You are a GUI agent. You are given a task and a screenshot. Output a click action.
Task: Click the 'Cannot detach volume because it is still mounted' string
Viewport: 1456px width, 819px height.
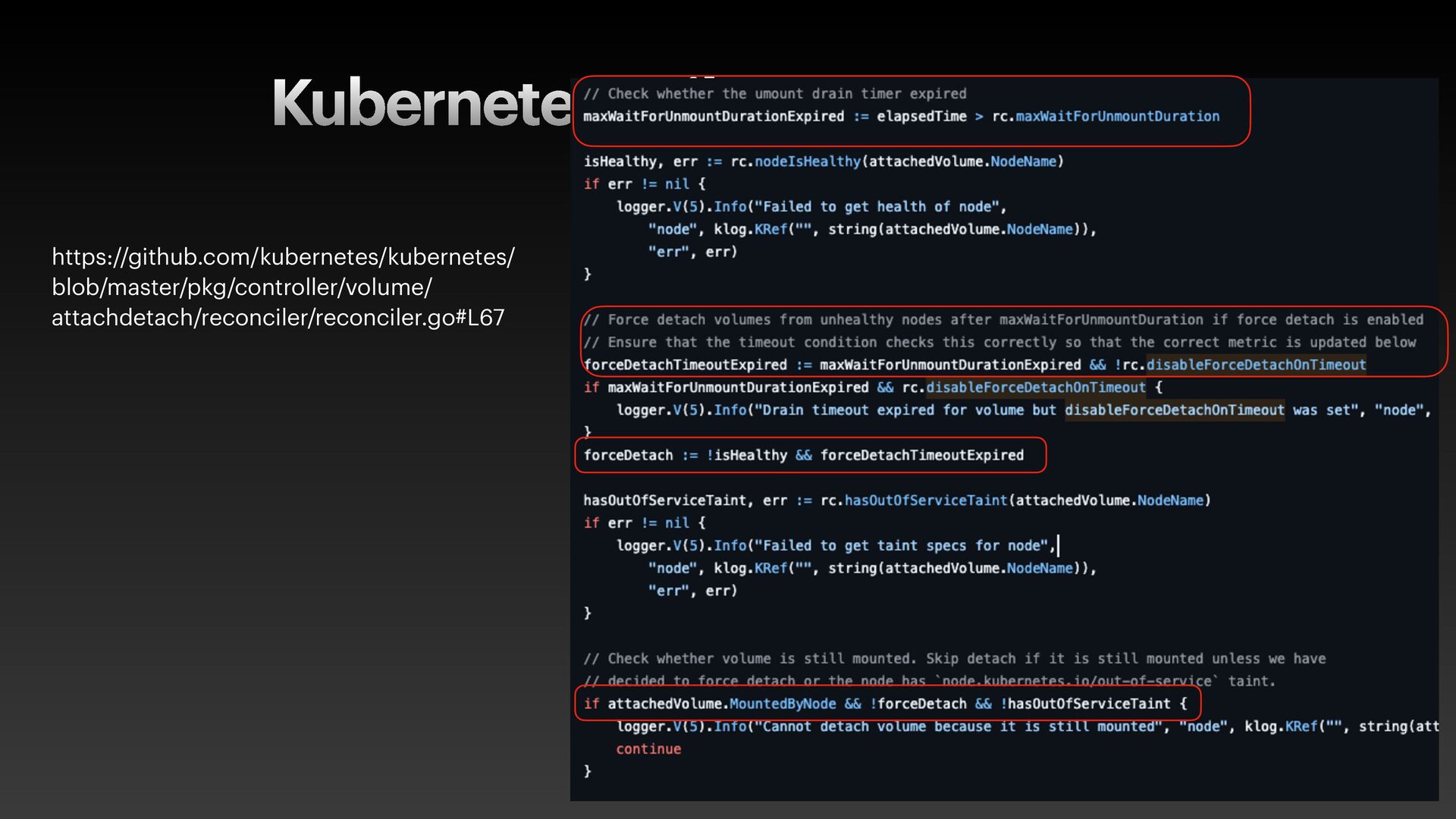(x=959, y=726)
